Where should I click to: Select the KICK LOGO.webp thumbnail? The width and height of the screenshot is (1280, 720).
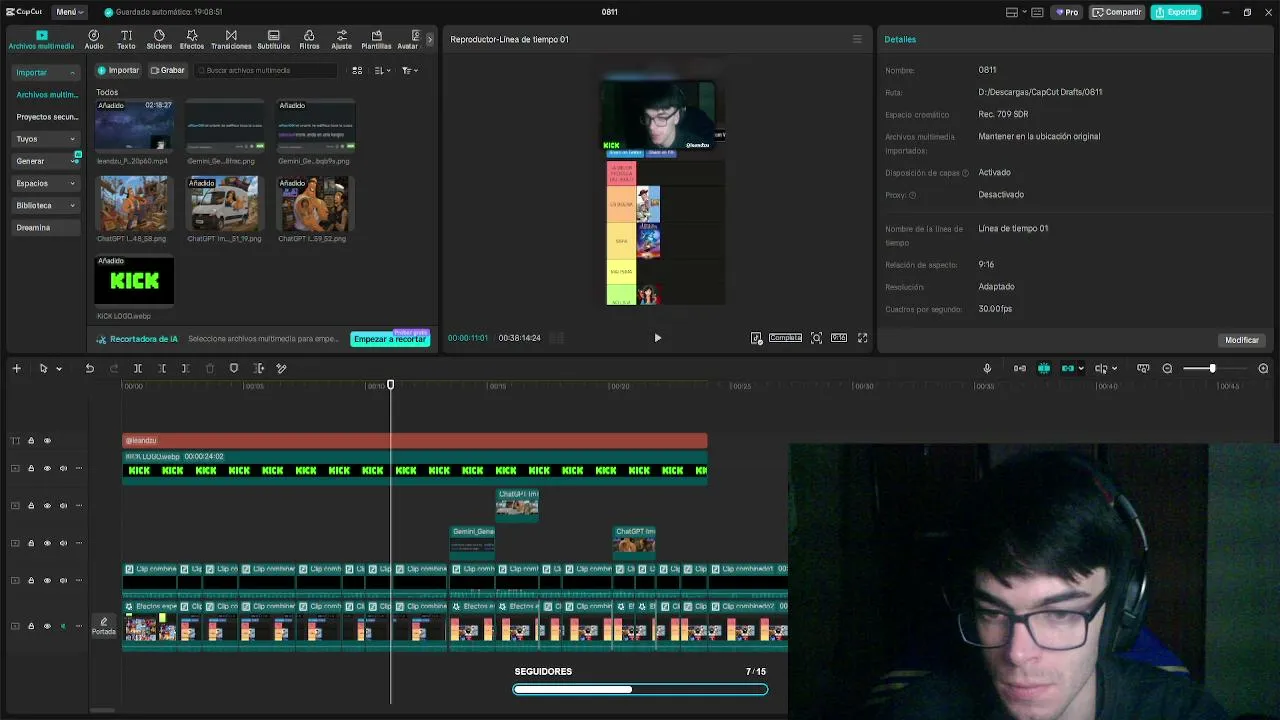[x=134, y=280]
